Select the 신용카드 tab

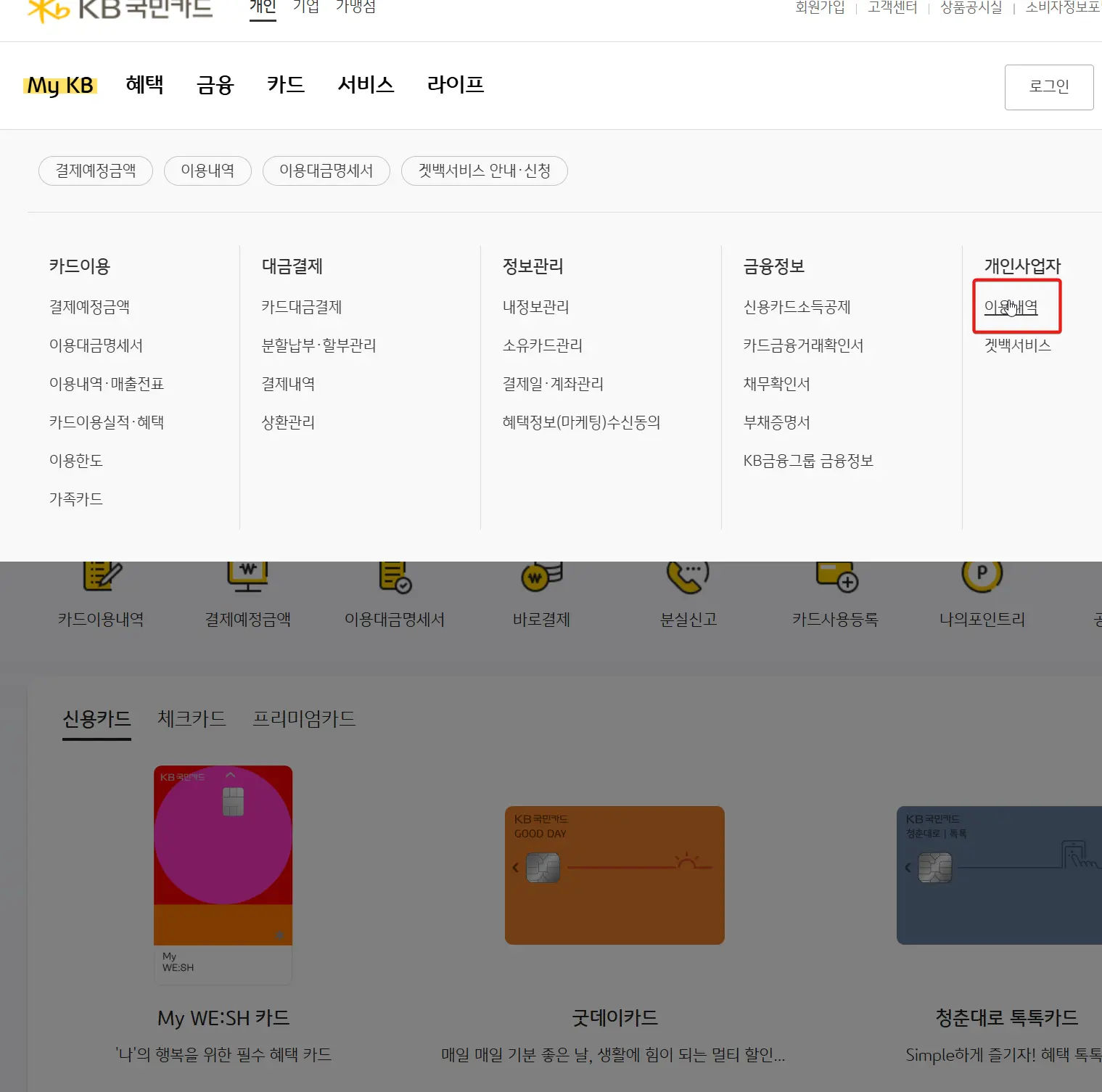(97, 719)
